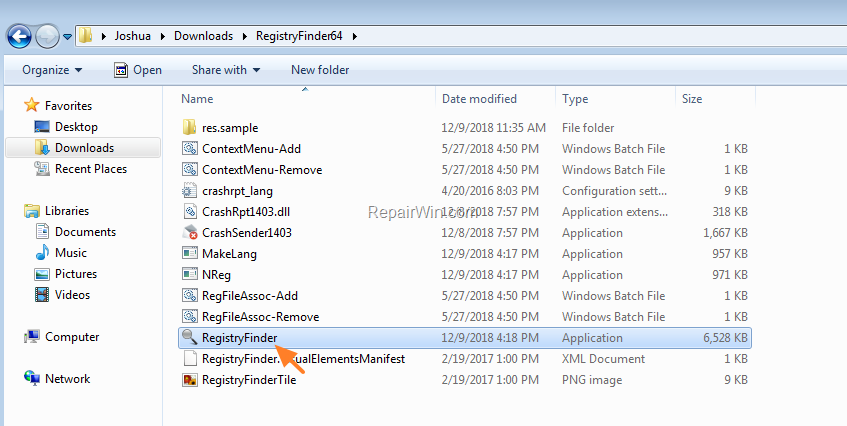Image resolution: width=847 pixels, height=426 pixels.
Task: Expand the arrow after RegistryFinder64 breadcrumb
Action: 355,36
